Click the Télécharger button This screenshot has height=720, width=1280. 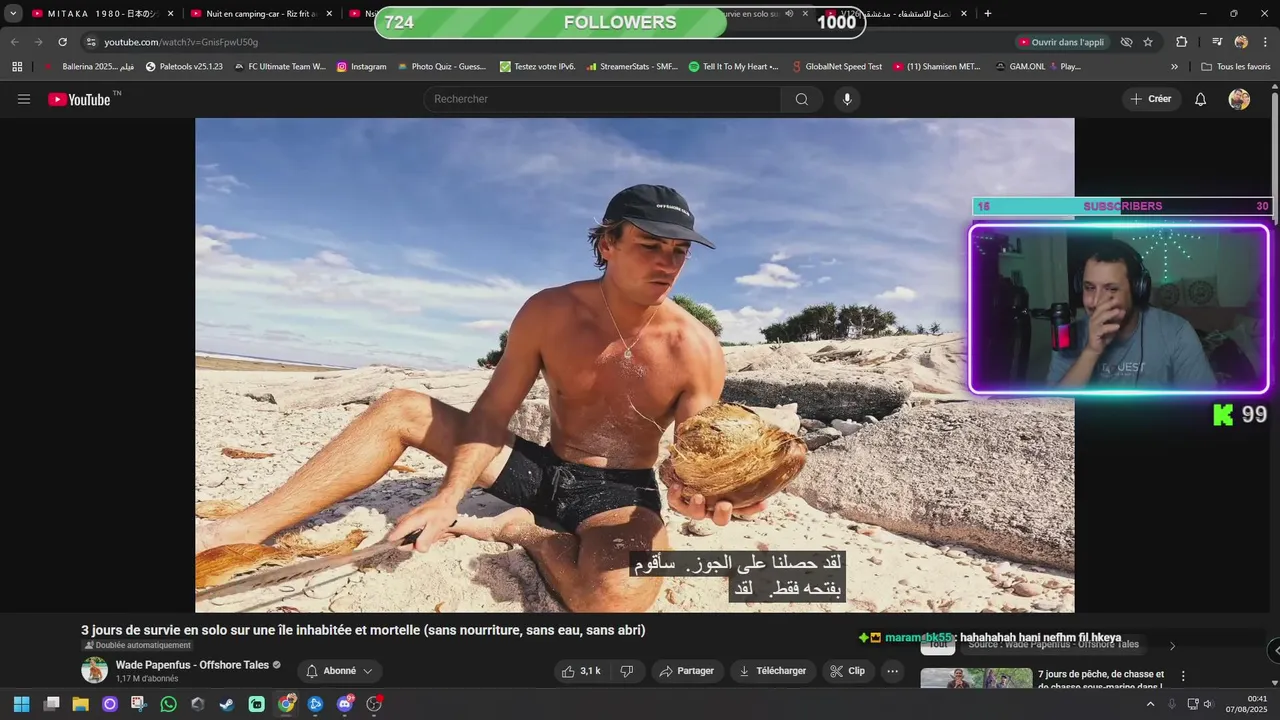coord(772,671)
